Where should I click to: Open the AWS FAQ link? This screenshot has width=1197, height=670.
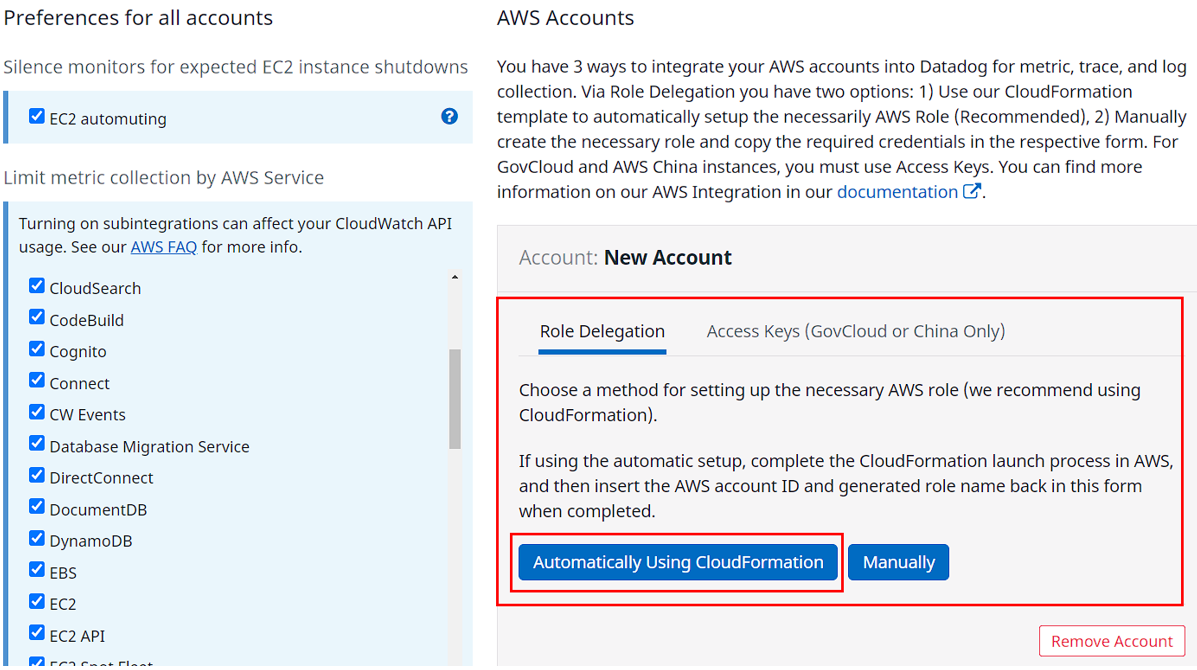click(163, 247)
